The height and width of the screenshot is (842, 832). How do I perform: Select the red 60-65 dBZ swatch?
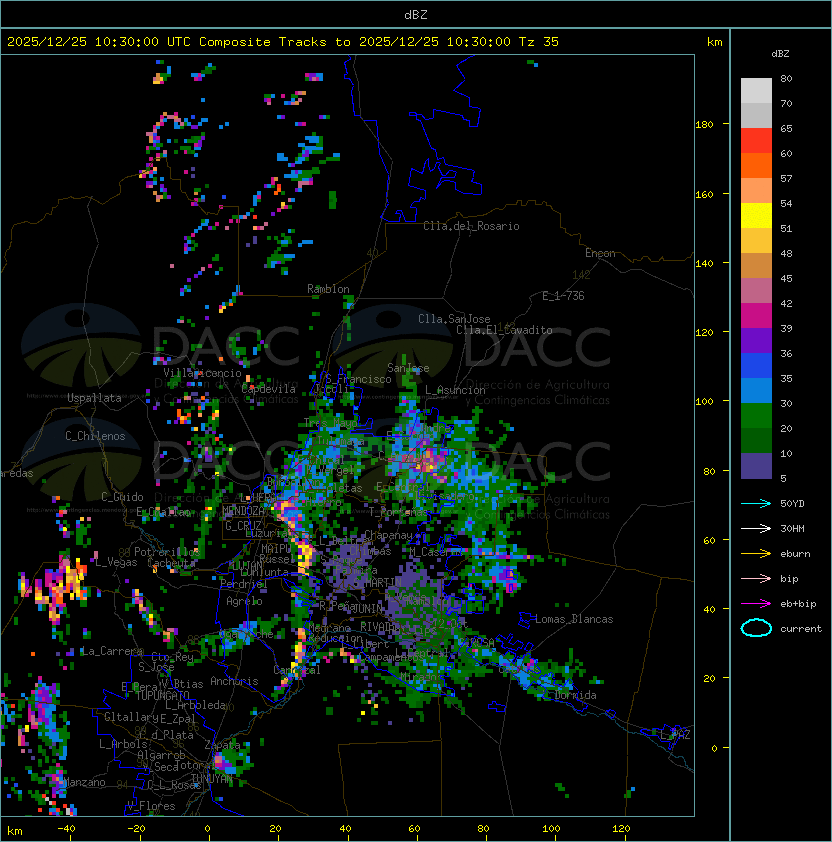(x=756, y=141)
